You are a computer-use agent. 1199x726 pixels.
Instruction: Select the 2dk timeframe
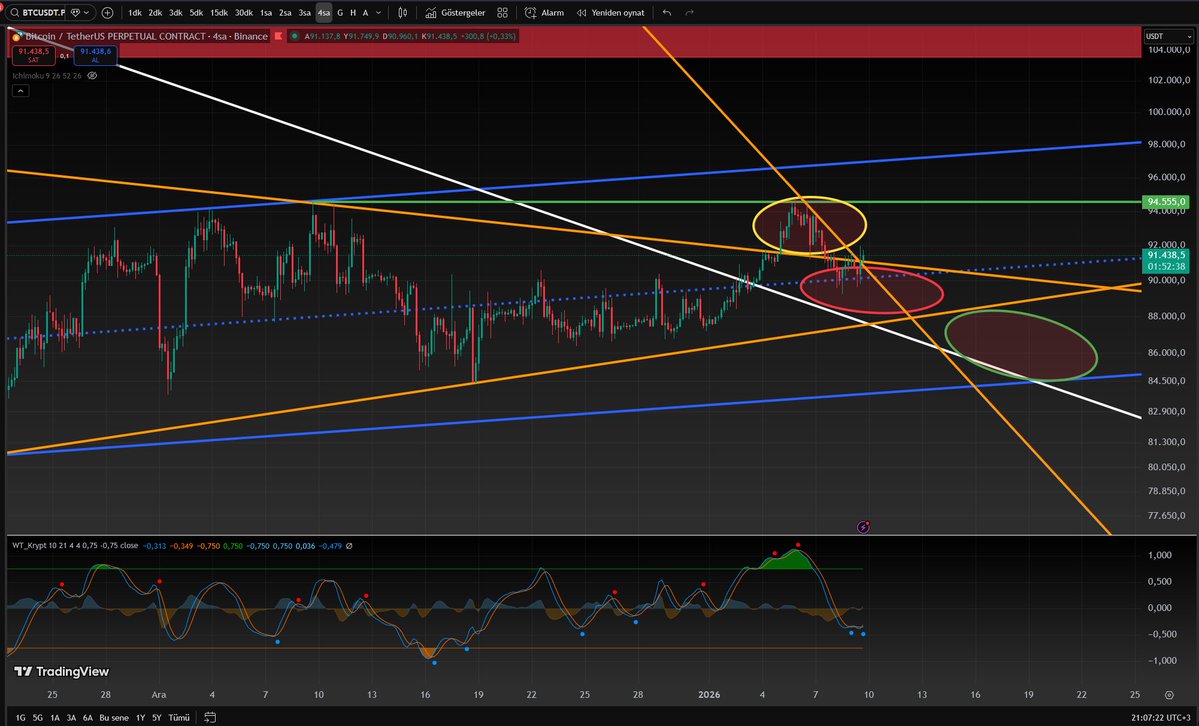pos(155,13)
